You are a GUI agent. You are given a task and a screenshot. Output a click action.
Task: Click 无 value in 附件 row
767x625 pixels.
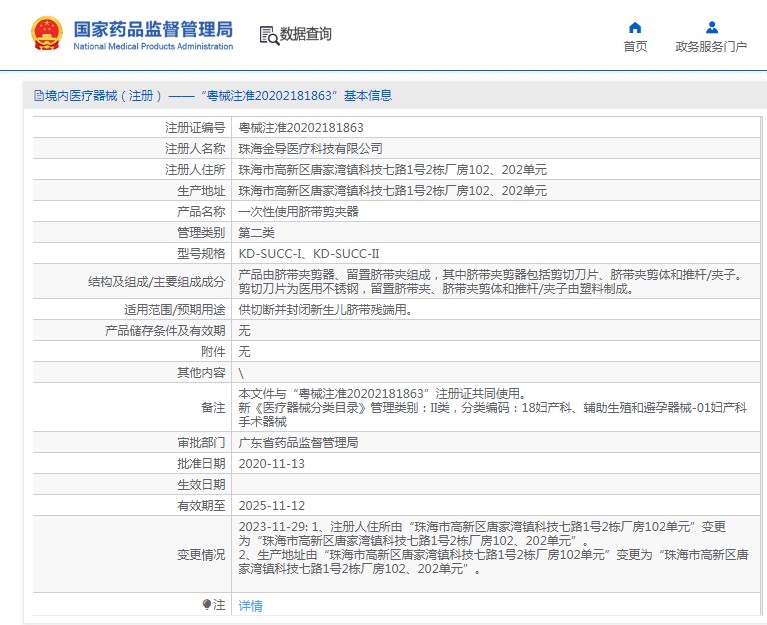[x=244, y=352]
